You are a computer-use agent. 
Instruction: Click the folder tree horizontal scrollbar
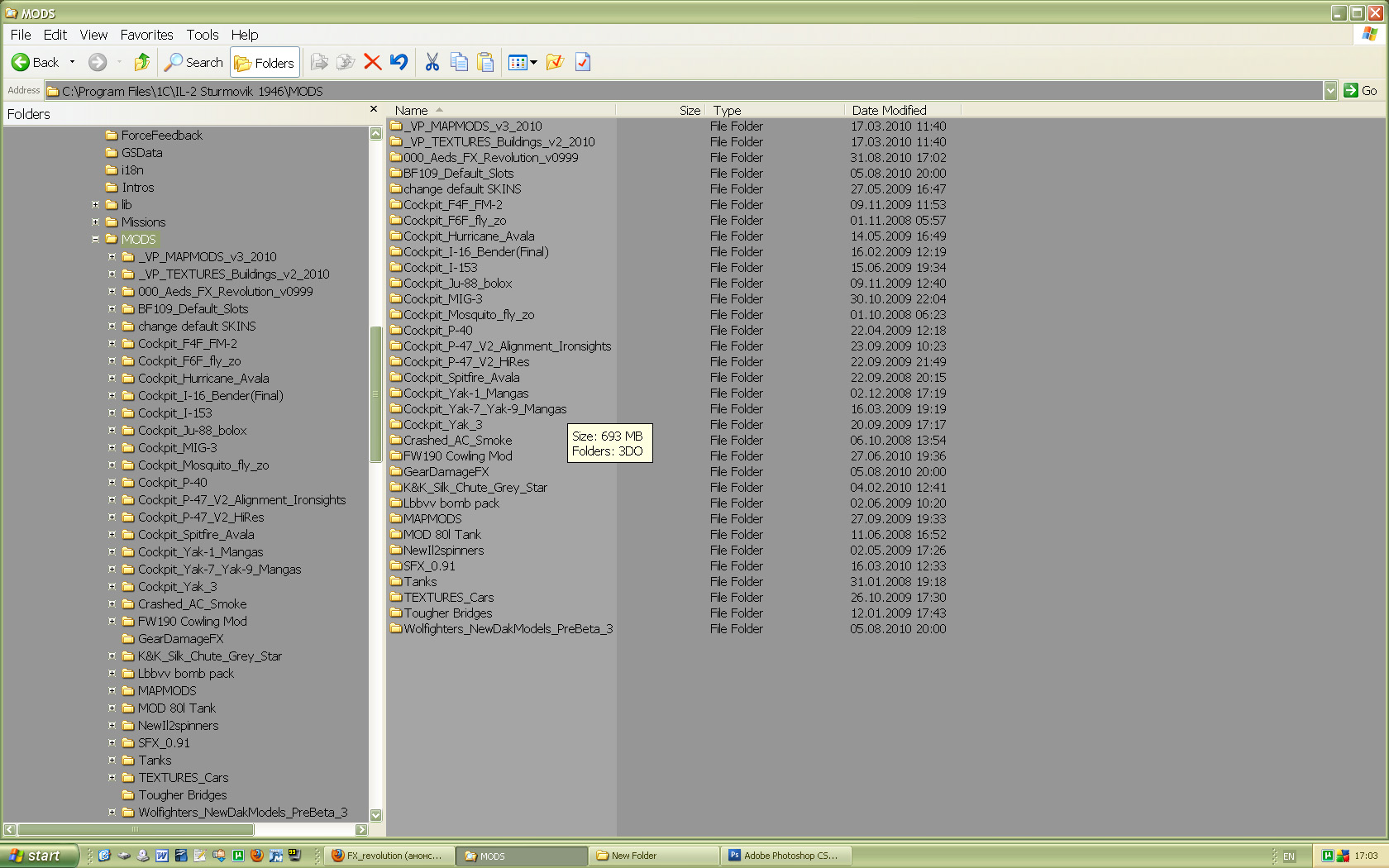pyautogui.click(x=136, y=829)
